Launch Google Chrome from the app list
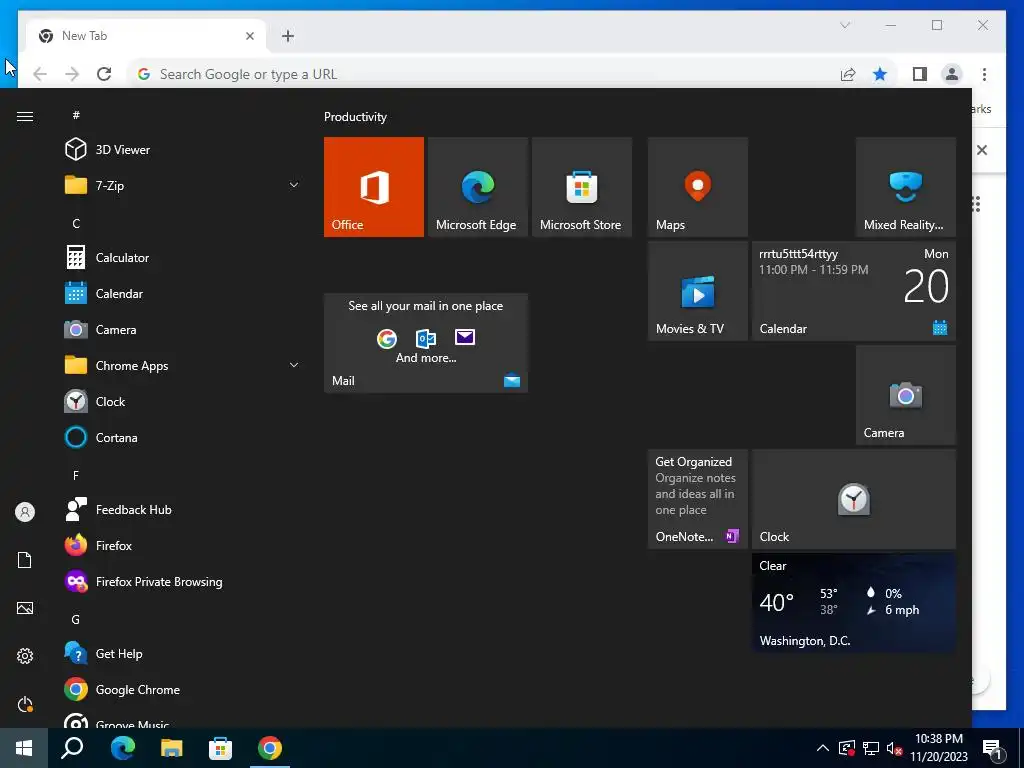Screen dimensions: 1024x768 click(x=183, y=690)
